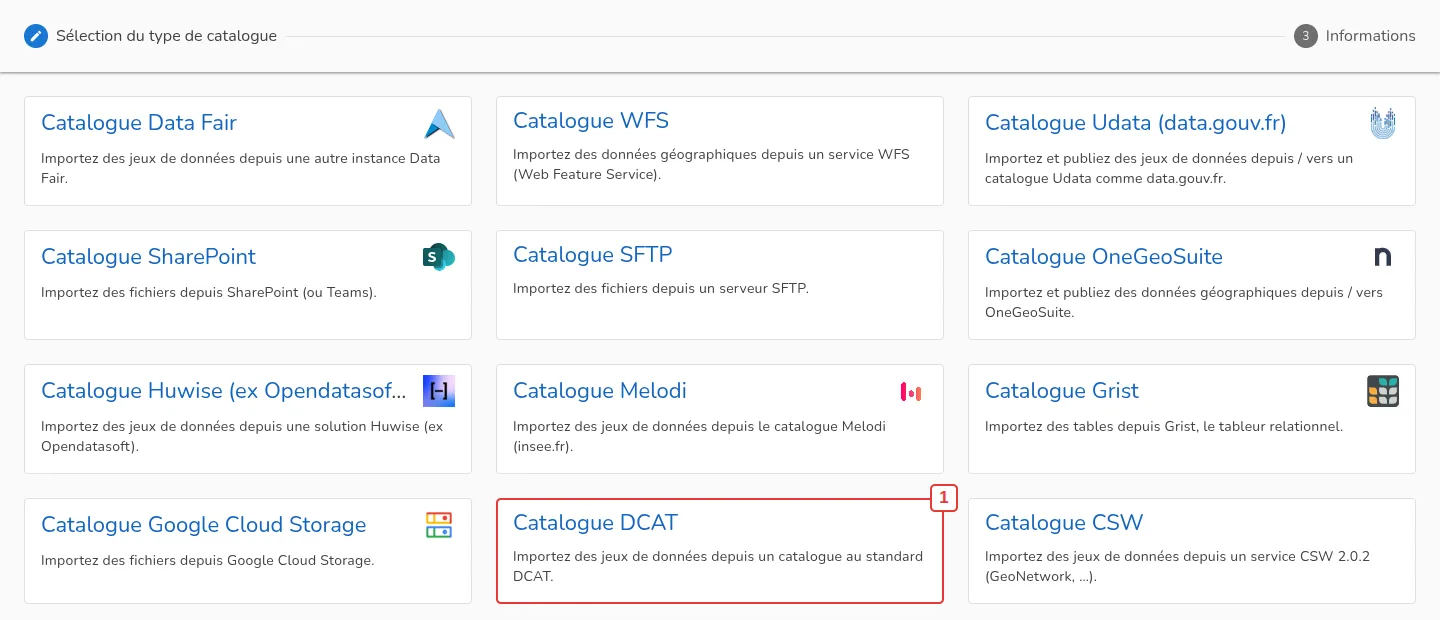
Task: Click the Huwise solution description text
Action: pos(242,436)
